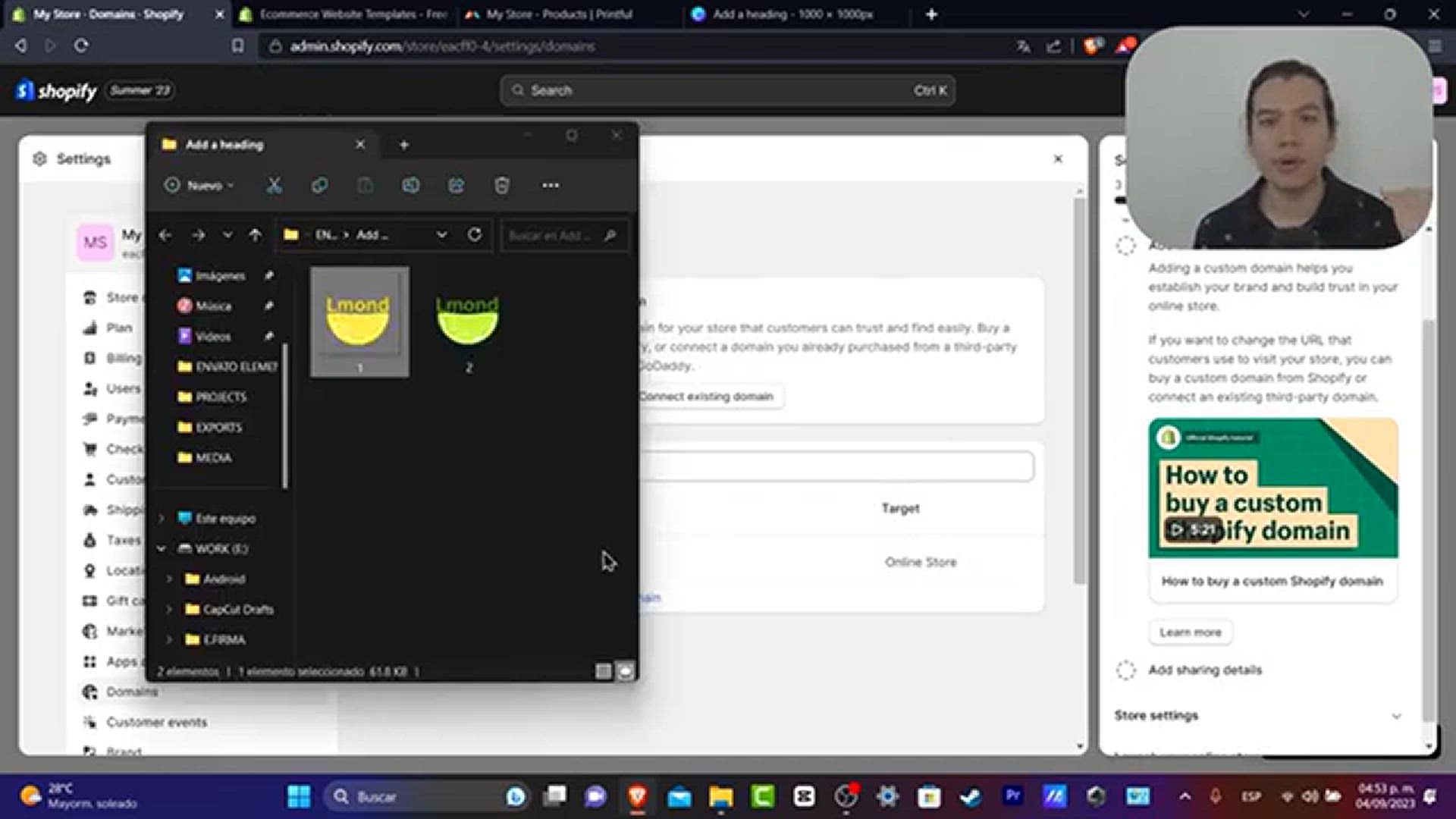Open the Explorer three-dots more options

click(551, 185)
